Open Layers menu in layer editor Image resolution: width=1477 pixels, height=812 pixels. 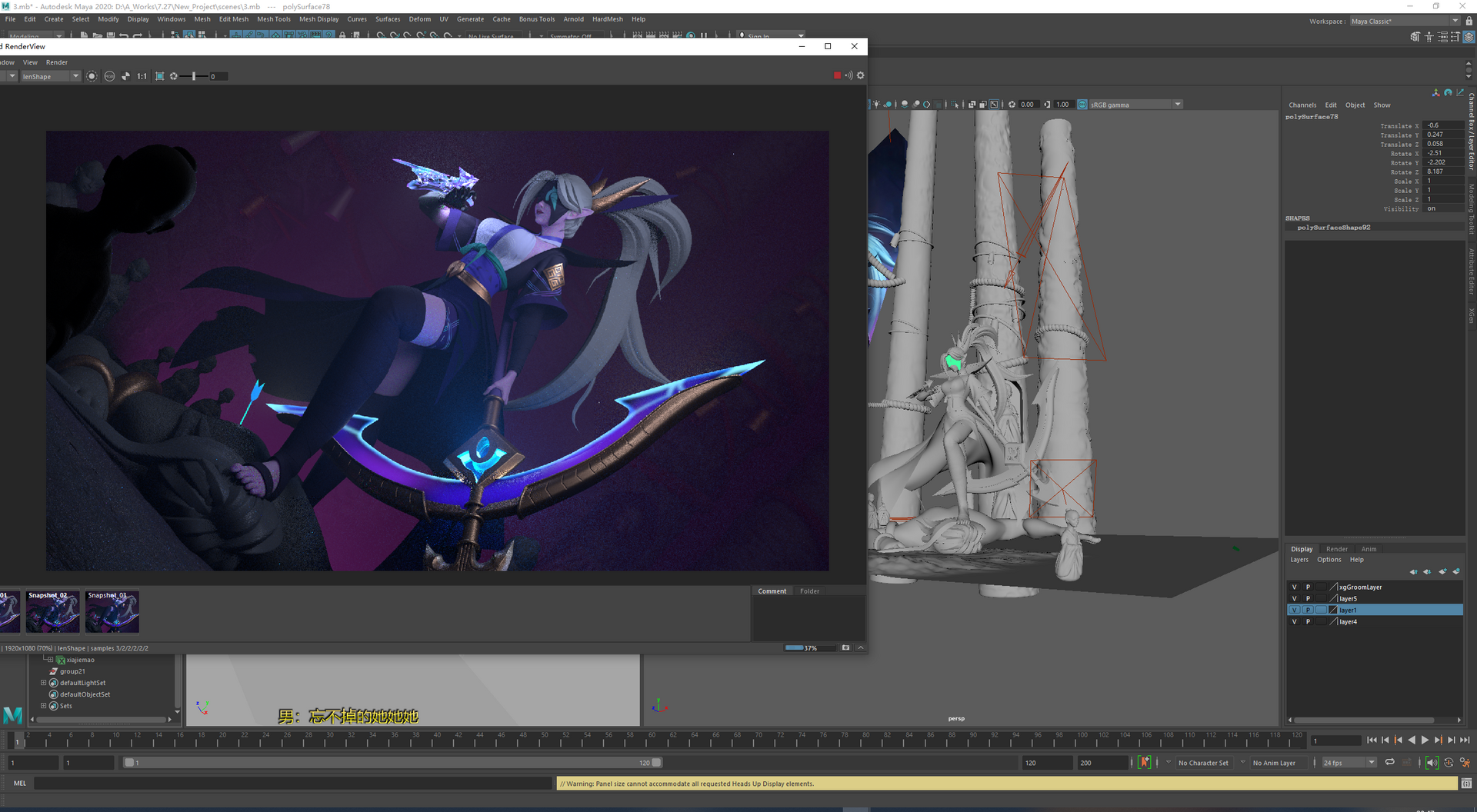click(1299, 560)
